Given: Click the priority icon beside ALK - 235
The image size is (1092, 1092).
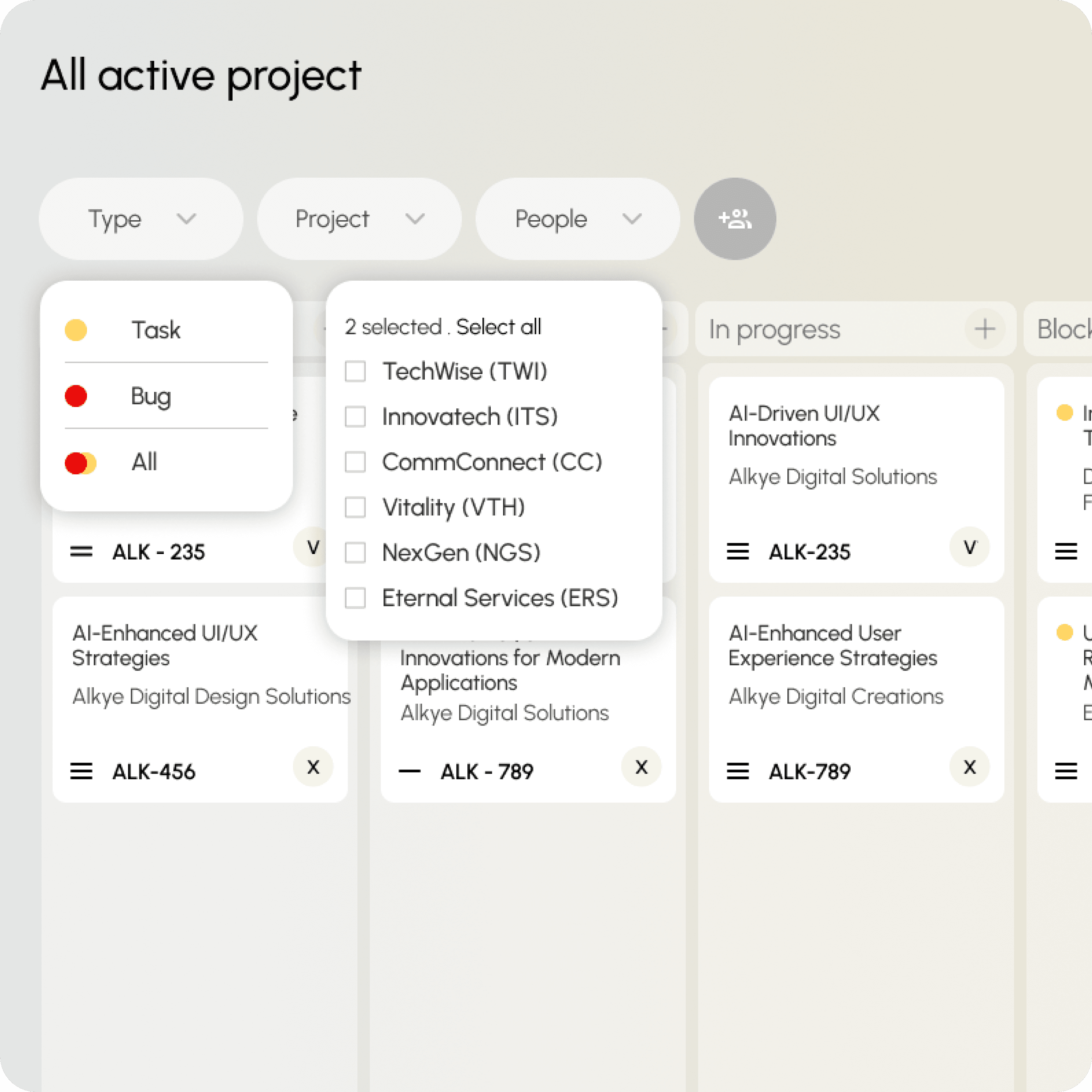Looking at the screenshot, I should (x=81, y=551).
